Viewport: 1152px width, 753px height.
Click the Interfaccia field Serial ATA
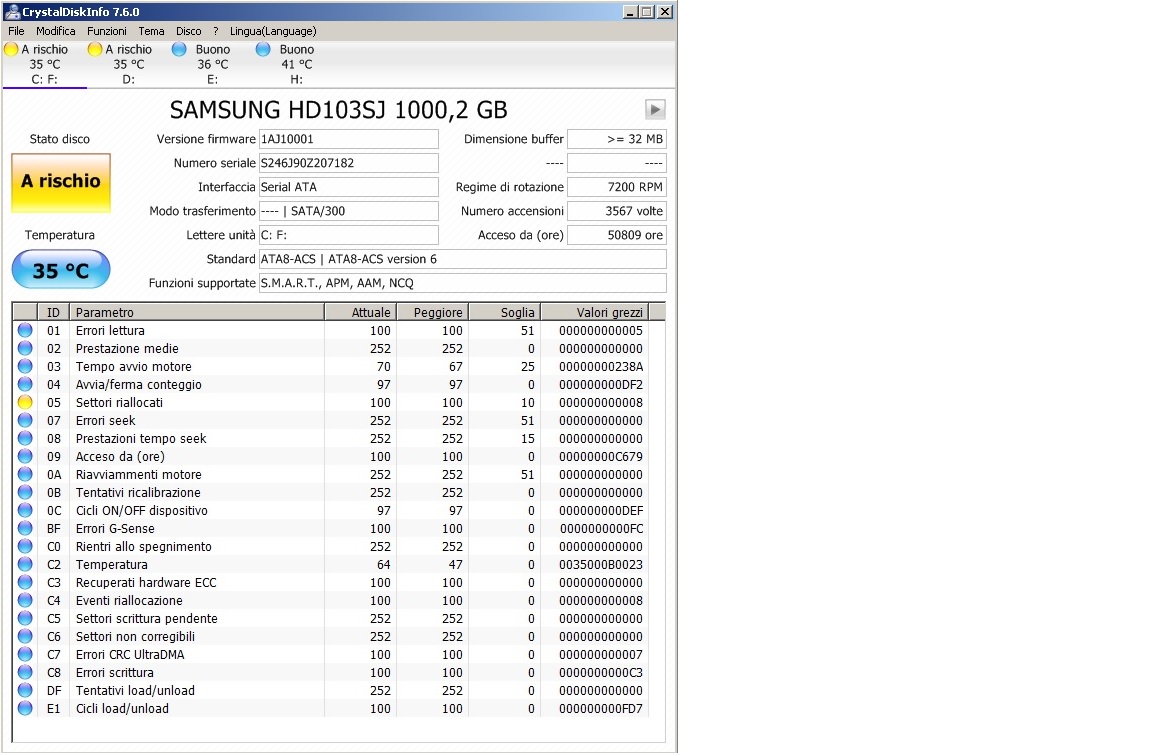point(349,187)
